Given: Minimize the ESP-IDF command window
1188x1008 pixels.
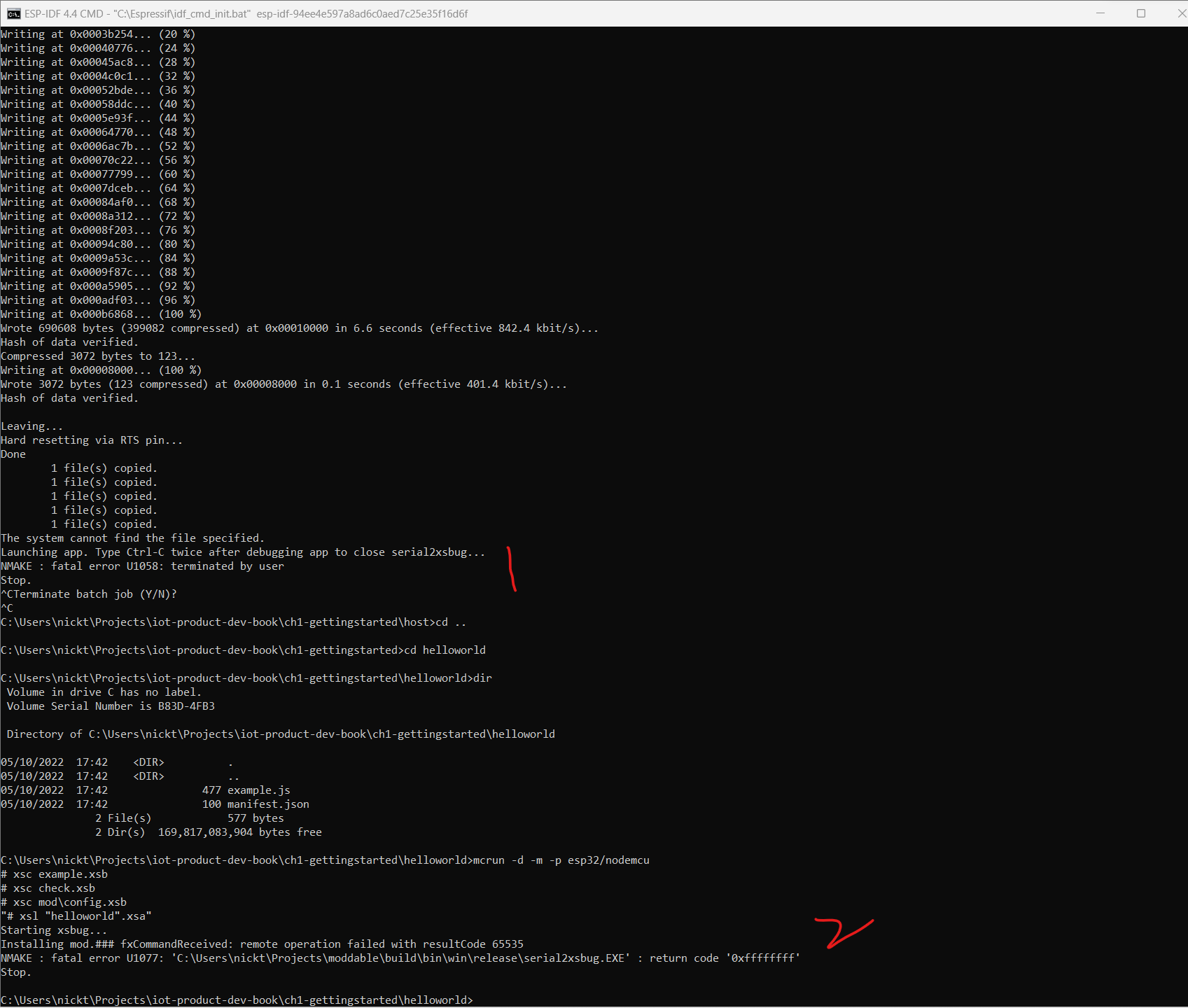Looking at the screenshot, I should 1100,13.
